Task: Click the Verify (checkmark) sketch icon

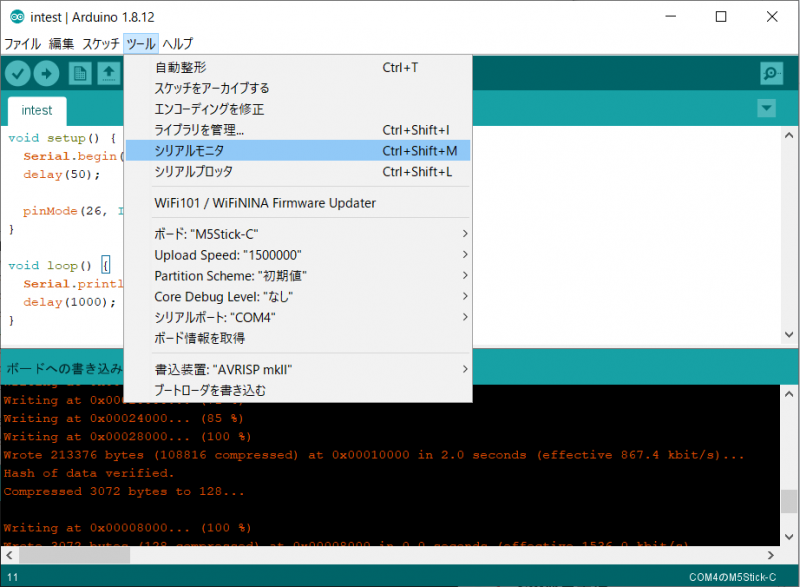Action: pos(17,73)
